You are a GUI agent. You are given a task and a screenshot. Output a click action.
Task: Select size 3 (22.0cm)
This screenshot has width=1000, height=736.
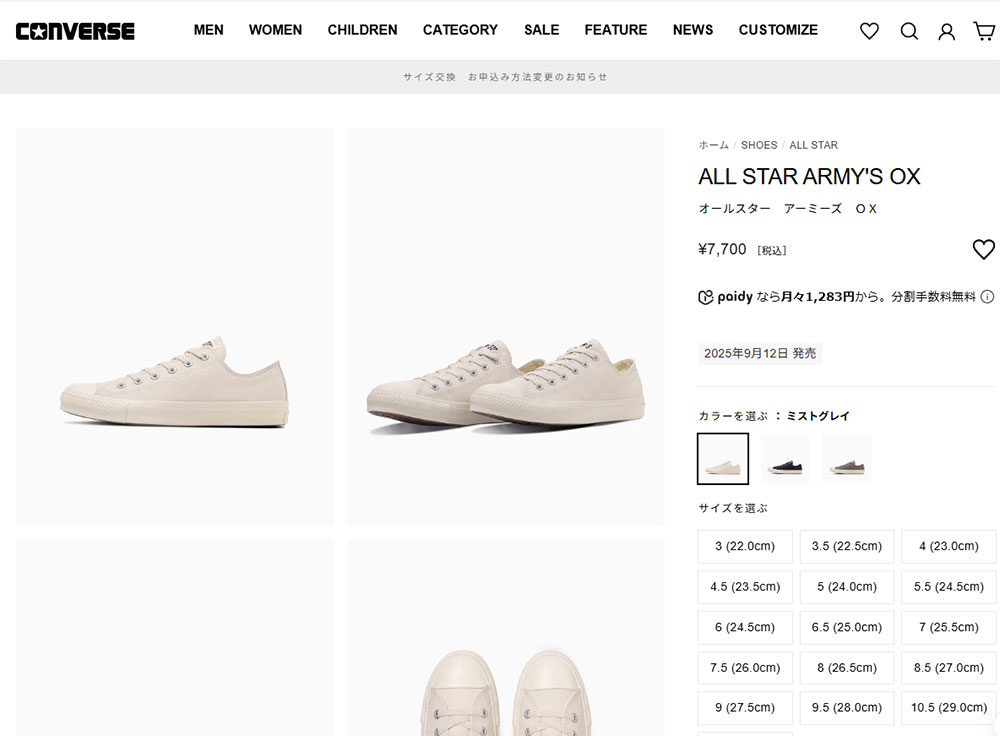click(x=745, y=547)
